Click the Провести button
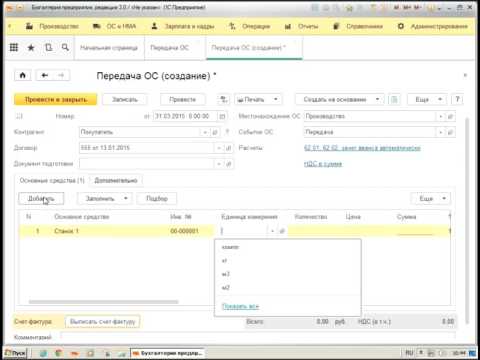The width and height of the screenshot is (480, 360). (x=182, y=99)
